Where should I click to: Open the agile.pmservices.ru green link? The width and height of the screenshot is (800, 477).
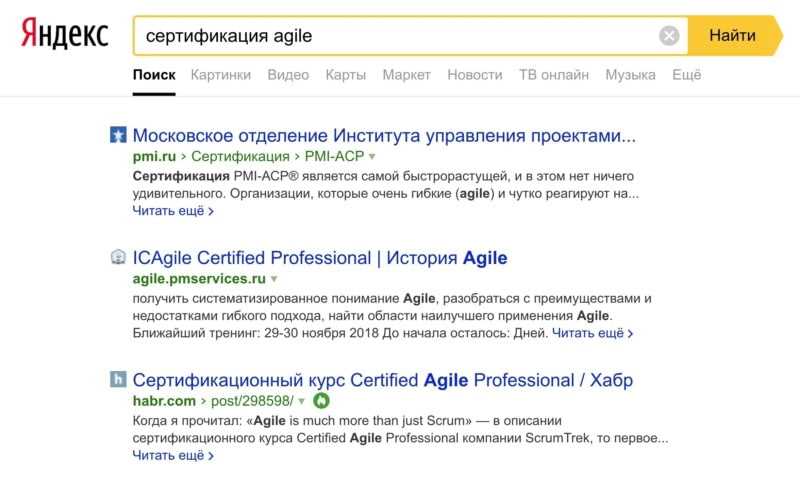[199, 279]
